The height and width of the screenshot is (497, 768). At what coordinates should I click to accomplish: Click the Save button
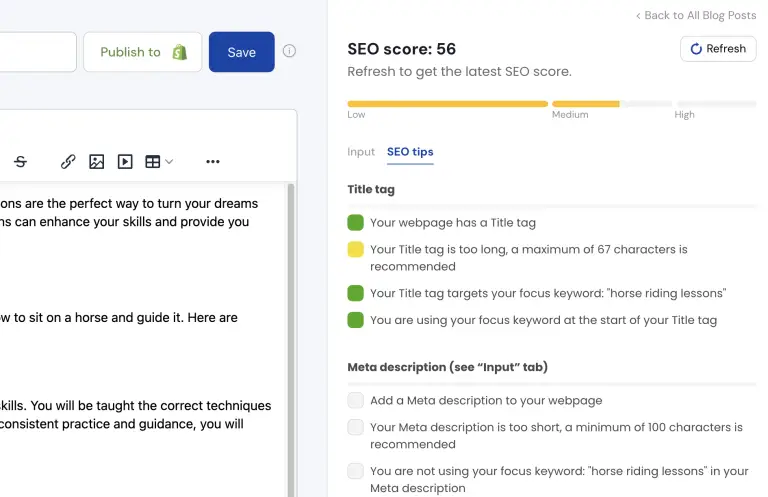point(241,52)
